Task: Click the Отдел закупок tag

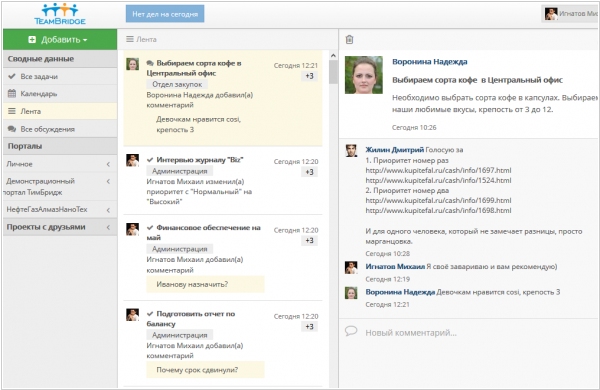Action: pos(177,84)
